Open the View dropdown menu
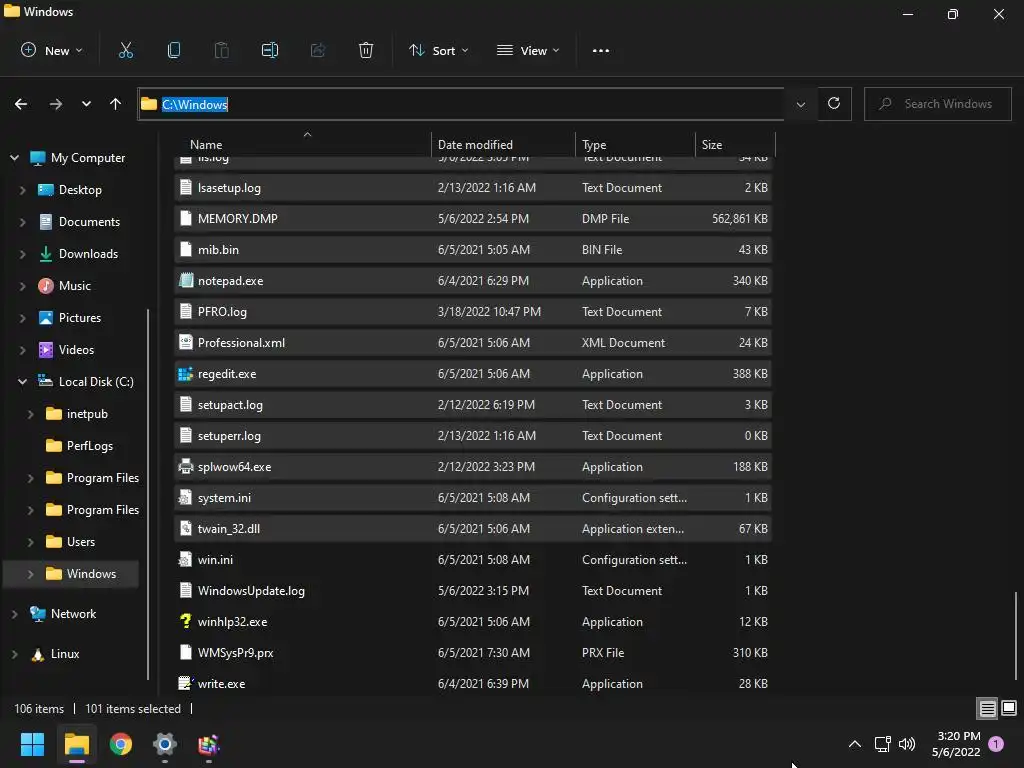Screen dimensions: 1024x768 pos(528,50)
